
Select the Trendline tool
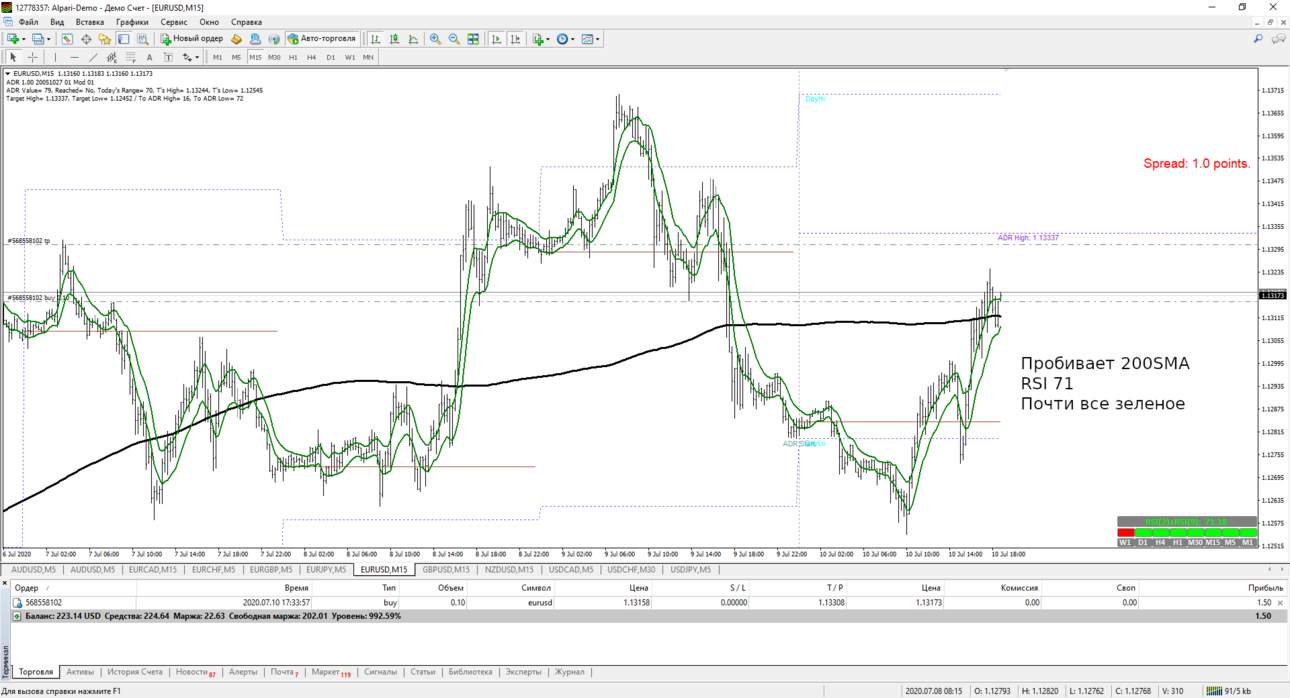pos(93,57)
